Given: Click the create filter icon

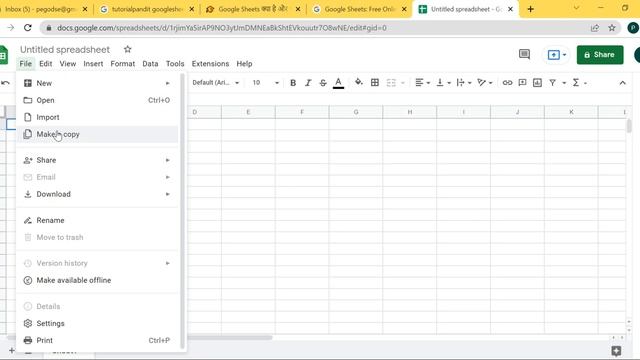Looking at the screenshot, I should click(552, 83).
